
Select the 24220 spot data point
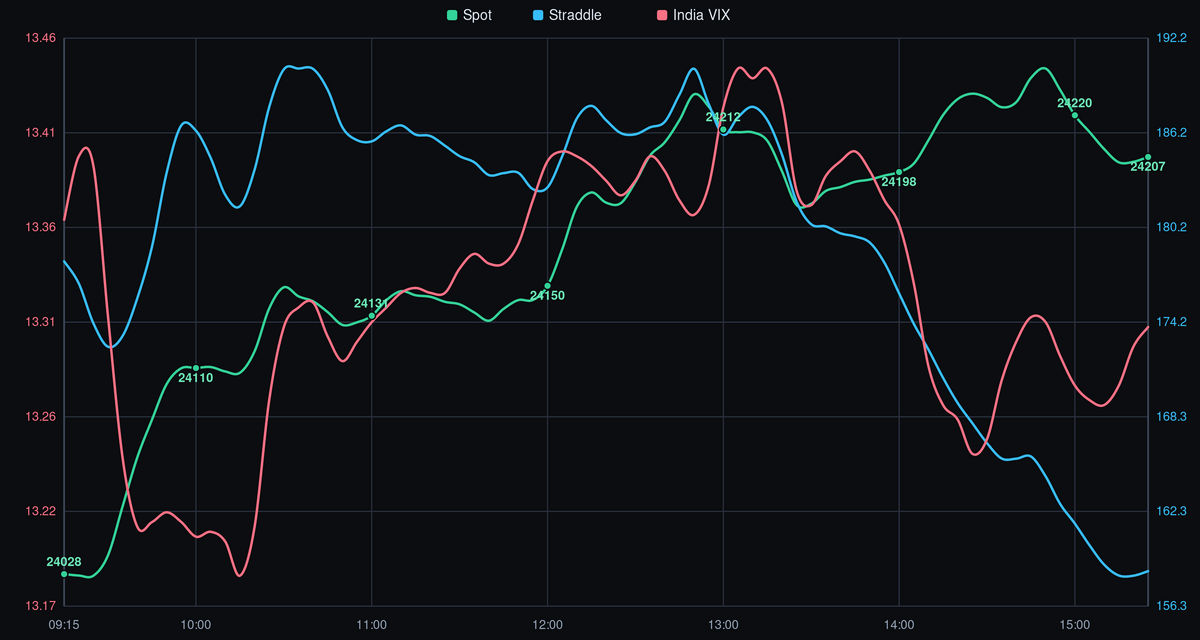[1075, 115]
